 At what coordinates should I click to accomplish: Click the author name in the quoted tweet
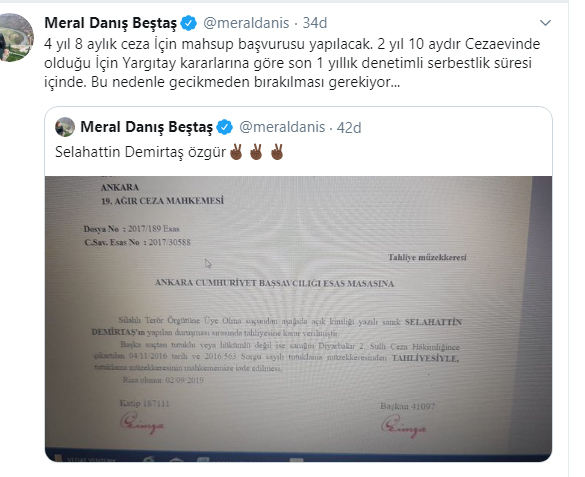(x=147, y=127)
